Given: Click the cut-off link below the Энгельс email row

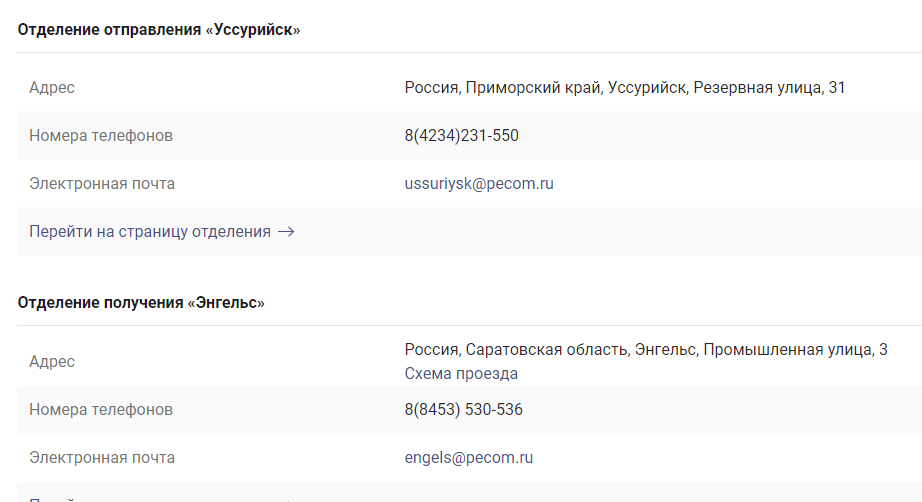Looking at the screenshot, I should tap(150, 499).
